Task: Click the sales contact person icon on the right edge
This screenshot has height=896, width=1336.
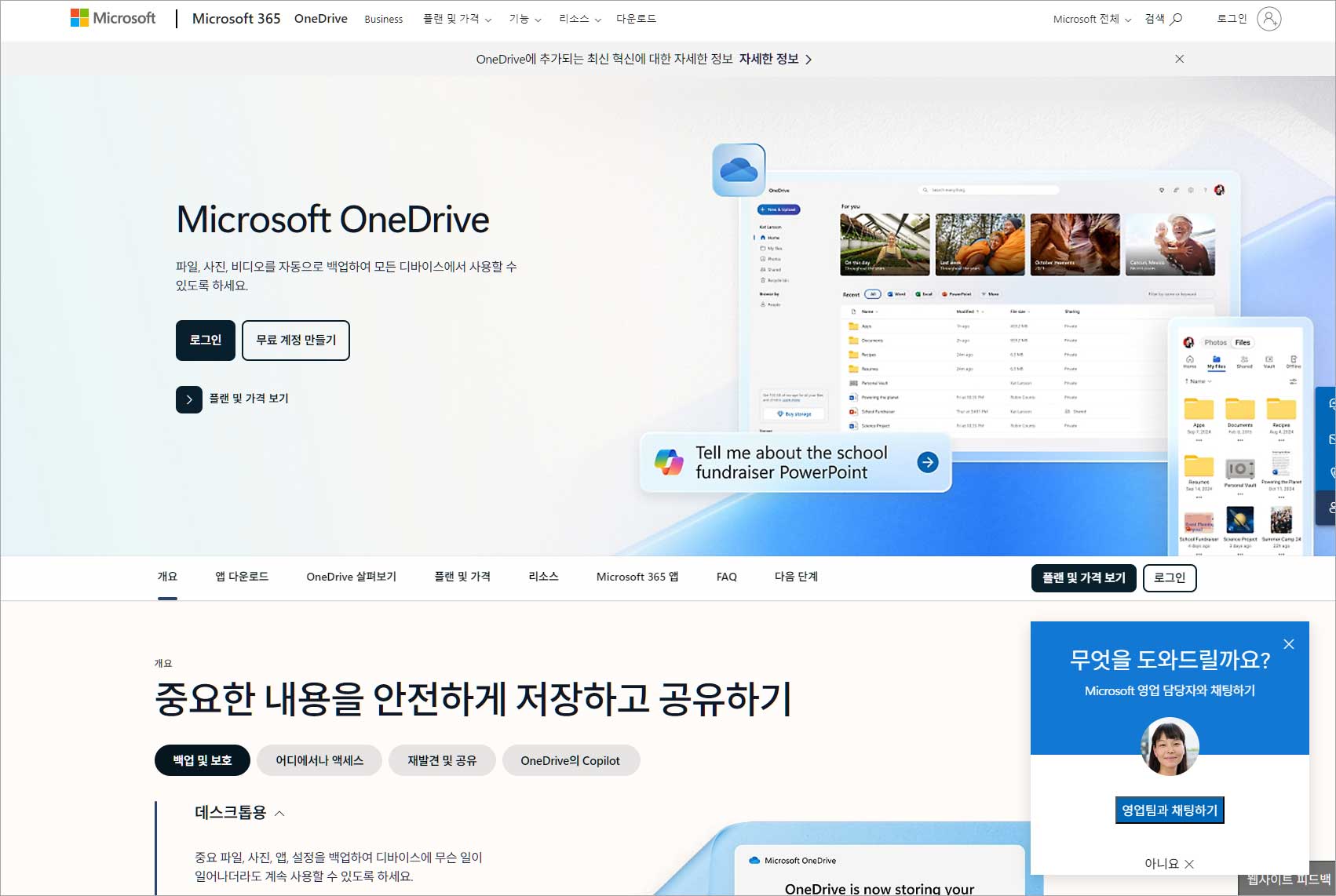Action: [x=1331, y=501]
